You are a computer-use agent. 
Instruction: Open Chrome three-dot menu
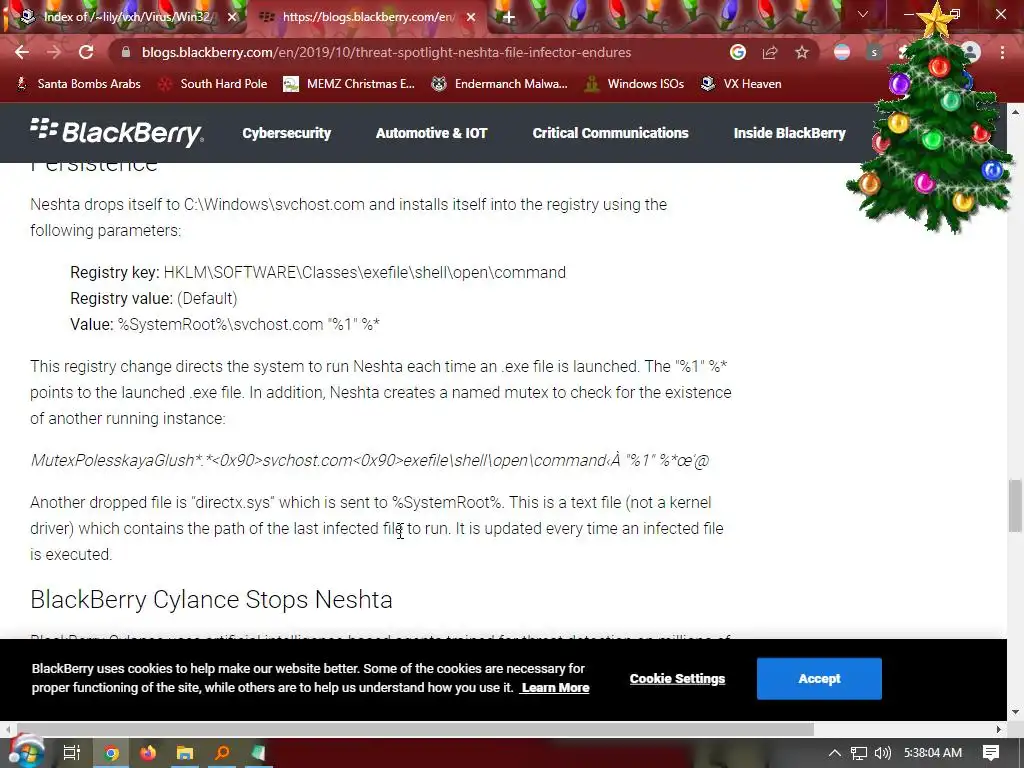point(1002,52)
